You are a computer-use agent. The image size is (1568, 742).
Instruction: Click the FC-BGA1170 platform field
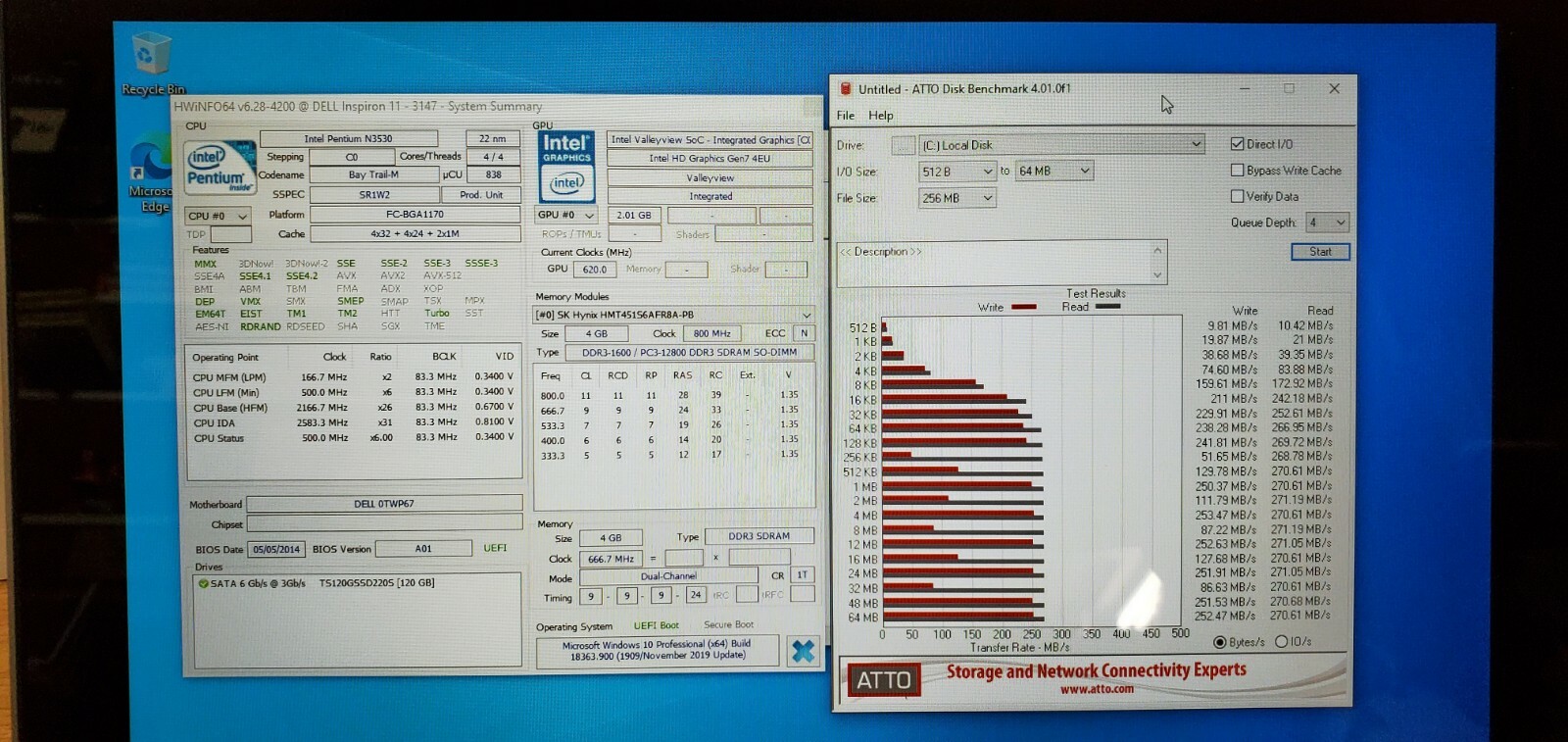(x=415, y=215)
